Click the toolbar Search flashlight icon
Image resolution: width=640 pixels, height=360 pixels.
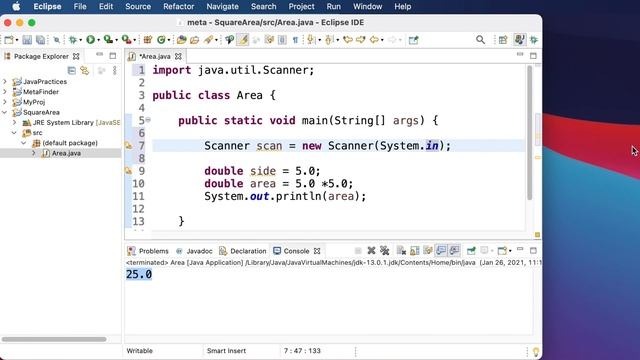tap(209, 40)
